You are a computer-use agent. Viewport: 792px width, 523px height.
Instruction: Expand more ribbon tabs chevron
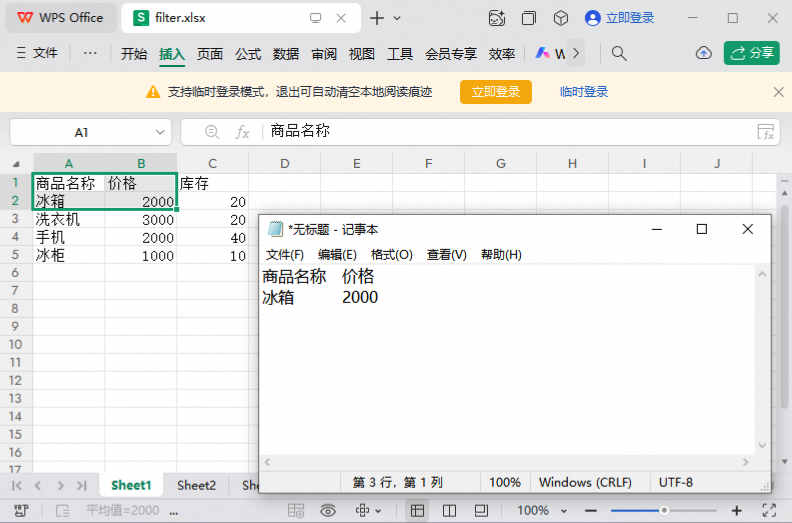576,53
